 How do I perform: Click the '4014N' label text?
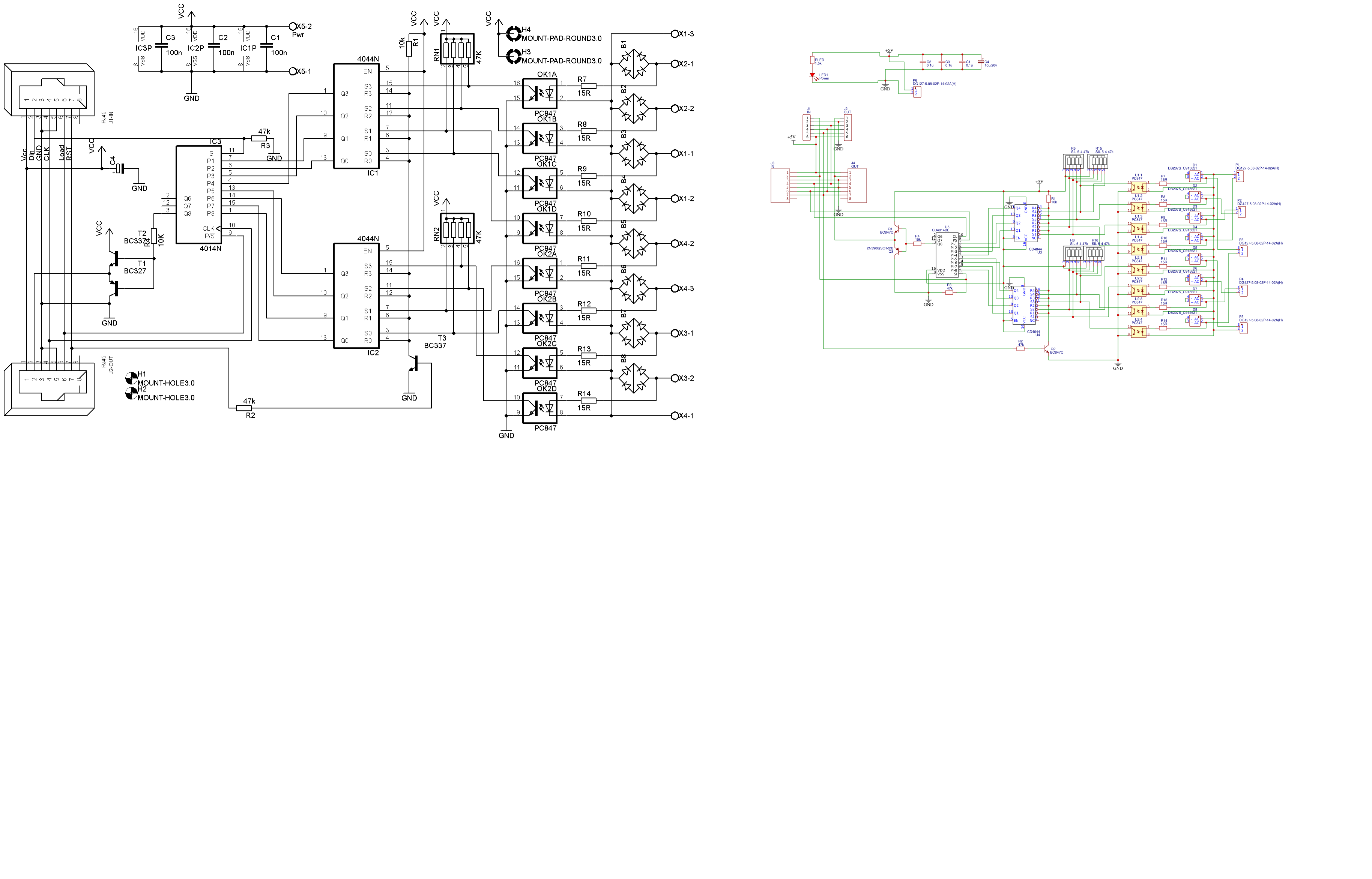click(x=210, y=248)
